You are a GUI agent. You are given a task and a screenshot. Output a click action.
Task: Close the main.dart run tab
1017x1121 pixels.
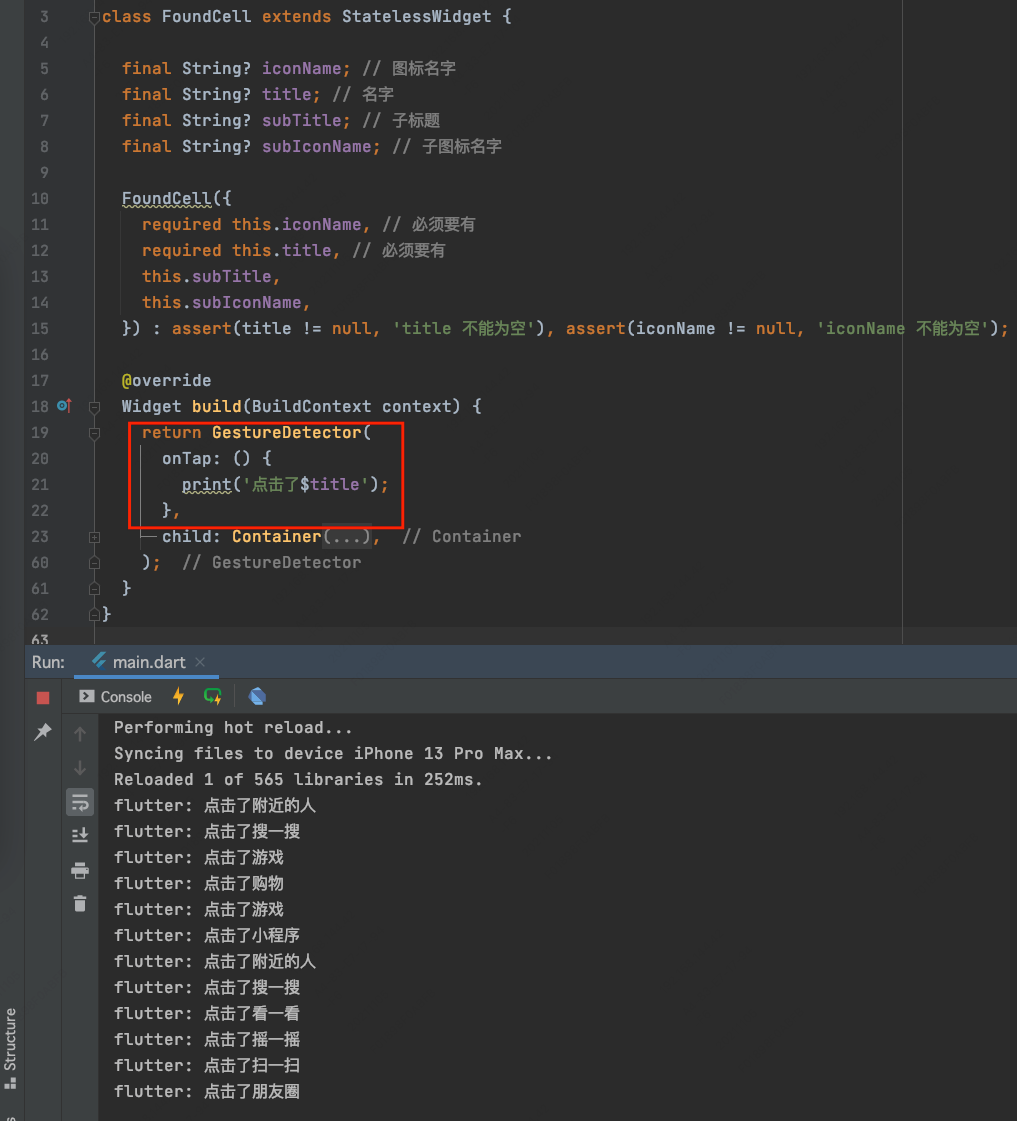coord(200,662)
